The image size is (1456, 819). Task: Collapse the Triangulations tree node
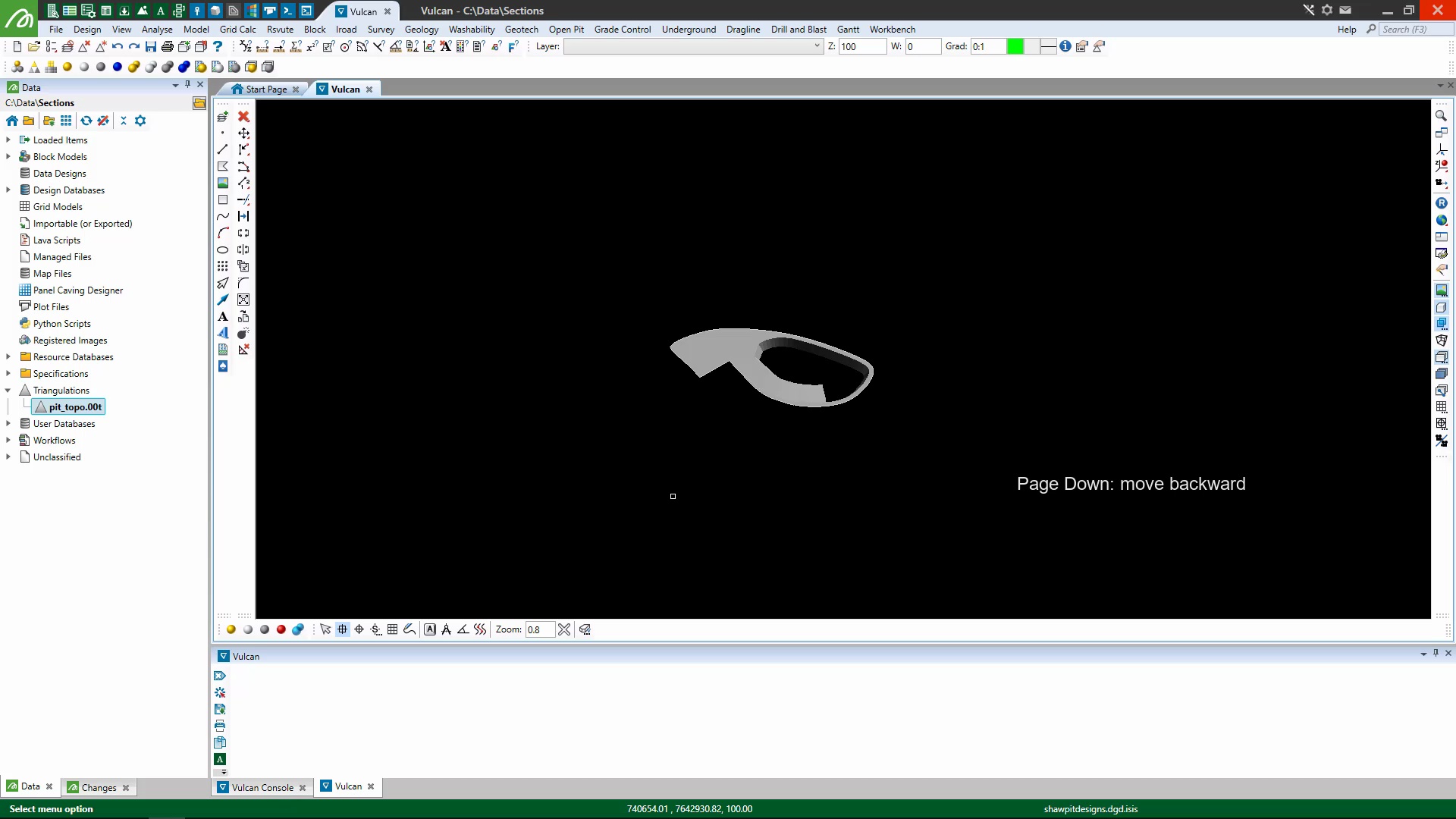pyautogui.click(x=8, y=391)
